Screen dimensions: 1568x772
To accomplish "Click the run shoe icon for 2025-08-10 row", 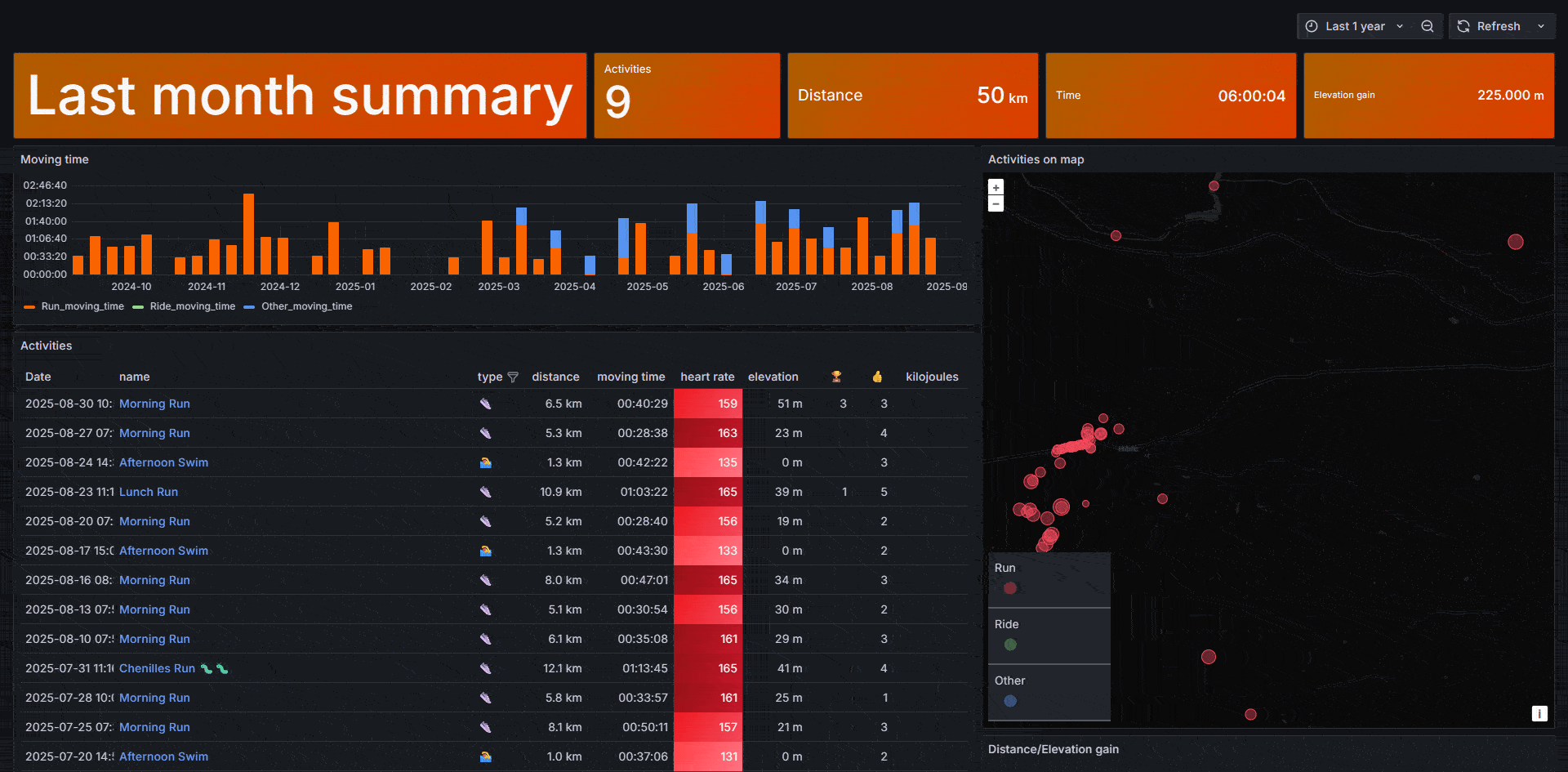I will (x=485, y=639).
